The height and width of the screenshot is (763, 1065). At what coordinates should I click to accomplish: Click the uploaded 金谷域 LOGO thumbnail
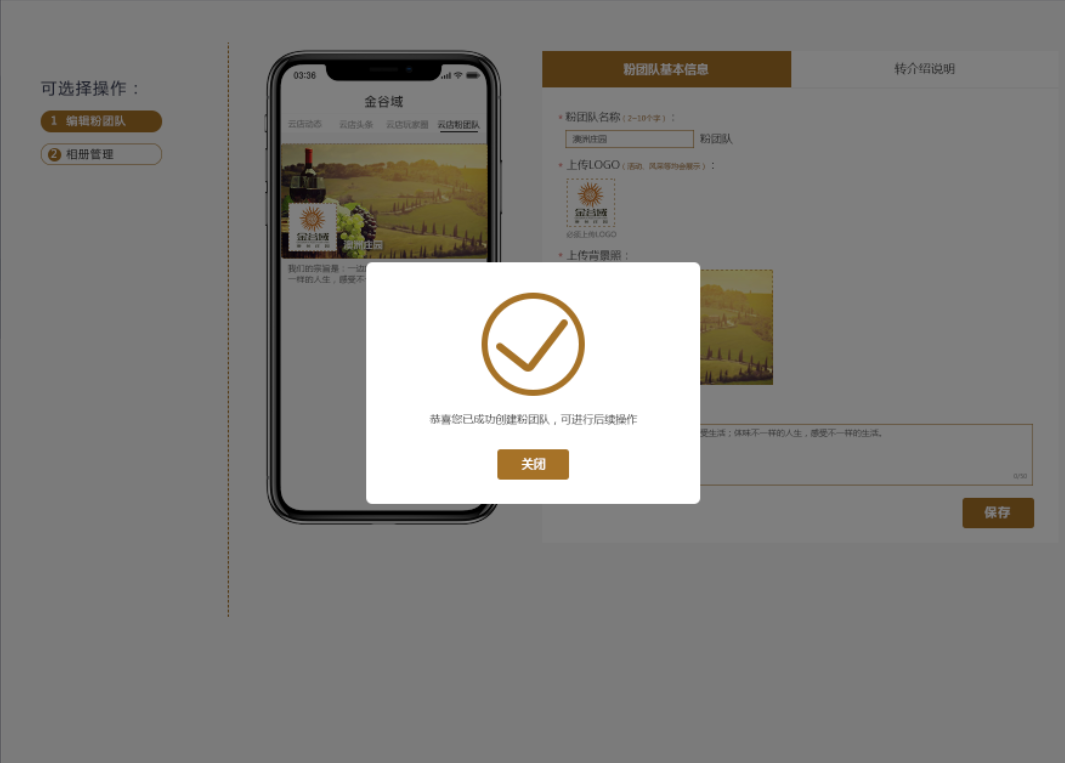(590, 202)
